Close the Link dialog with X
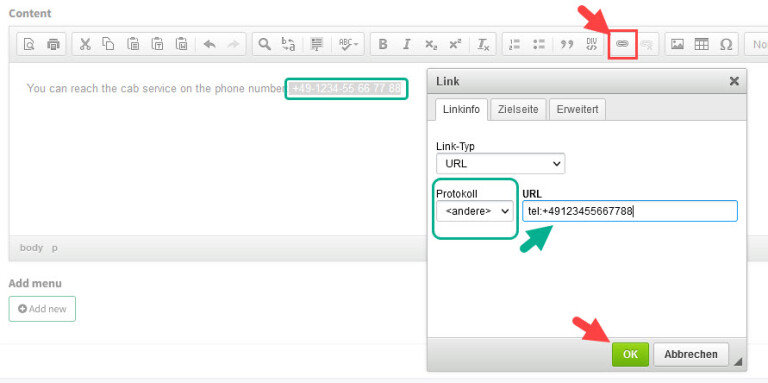 click(734, 81)
